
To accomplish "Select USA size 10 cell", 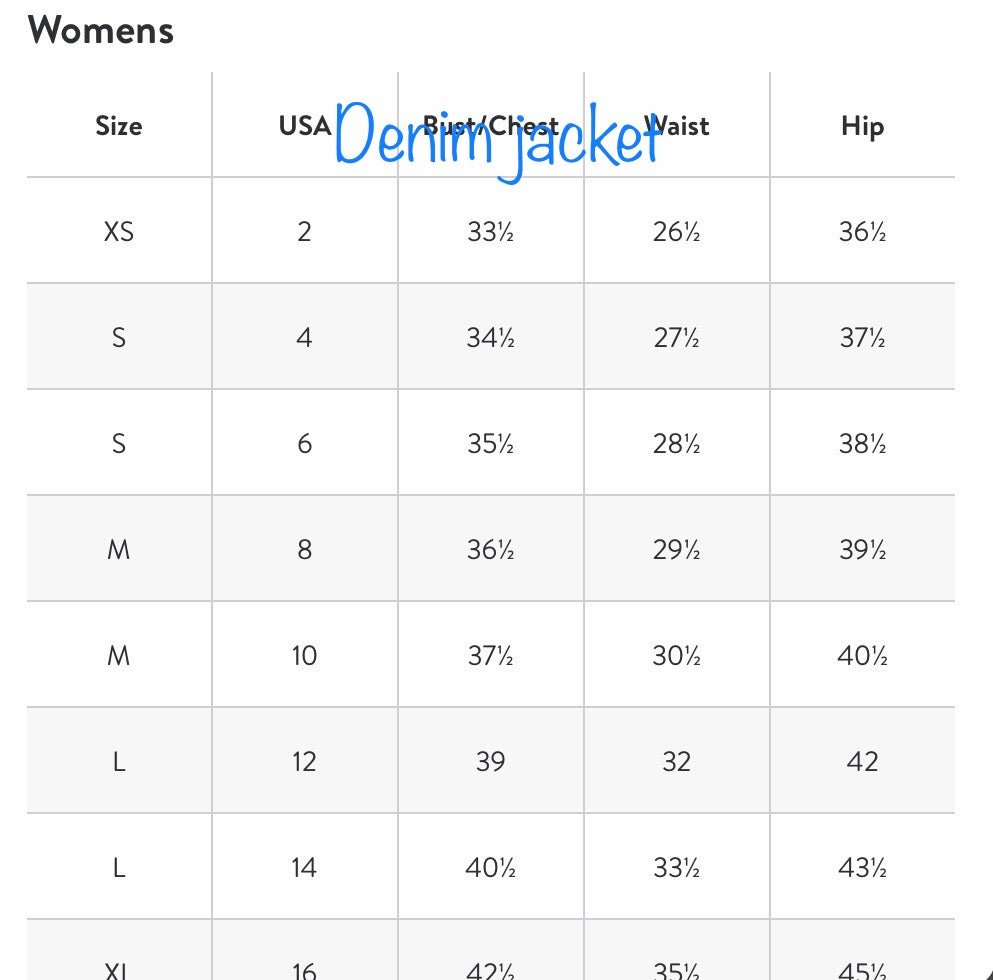I will [304, 656].
